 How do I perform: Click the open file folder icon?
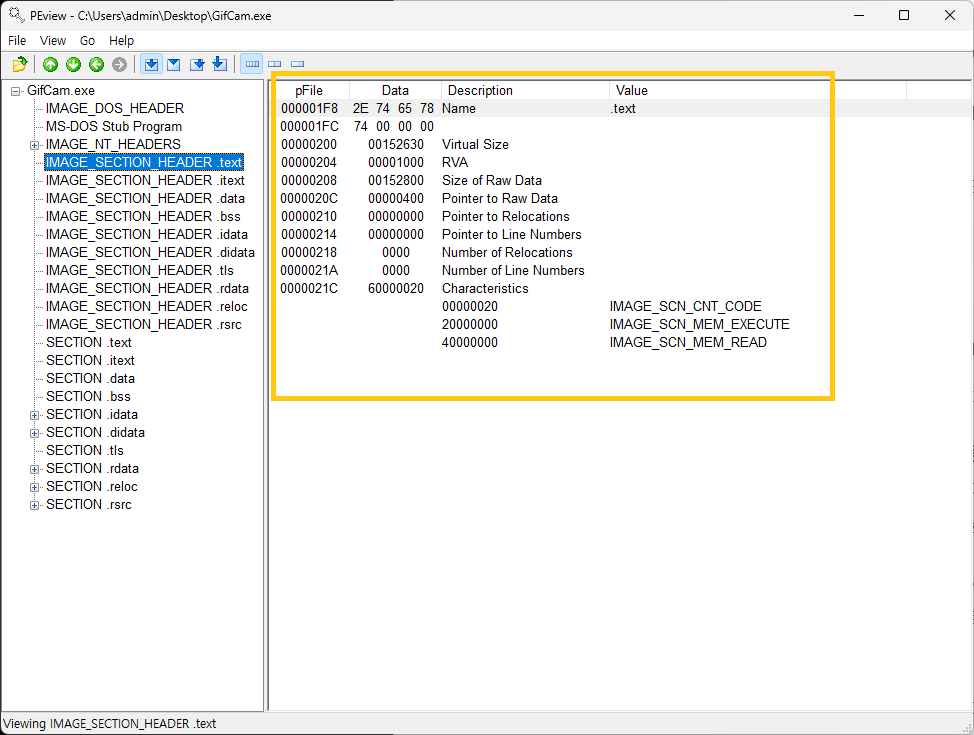pos(19,65)
